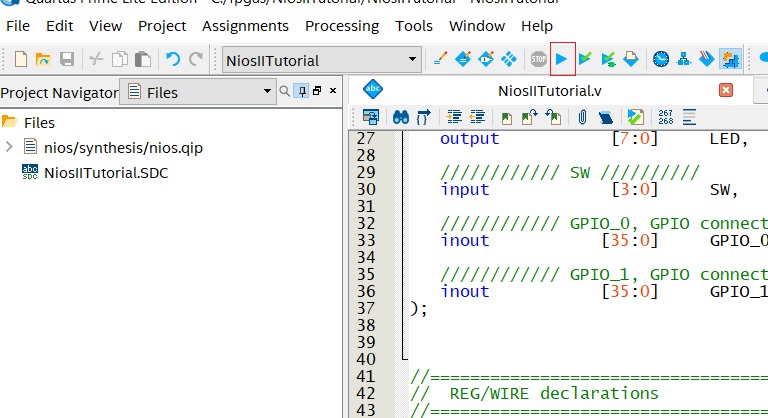Redo the last undone edit
This screenshot has height=418, width=768.
[196, 59]
